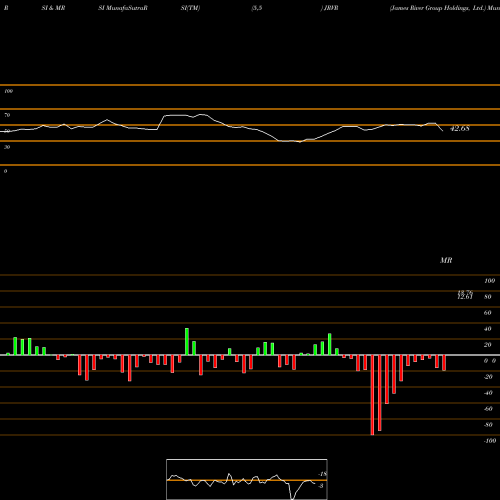
Task: Click the mini oscillator chart thumbnail
Action: click(247, 479)
